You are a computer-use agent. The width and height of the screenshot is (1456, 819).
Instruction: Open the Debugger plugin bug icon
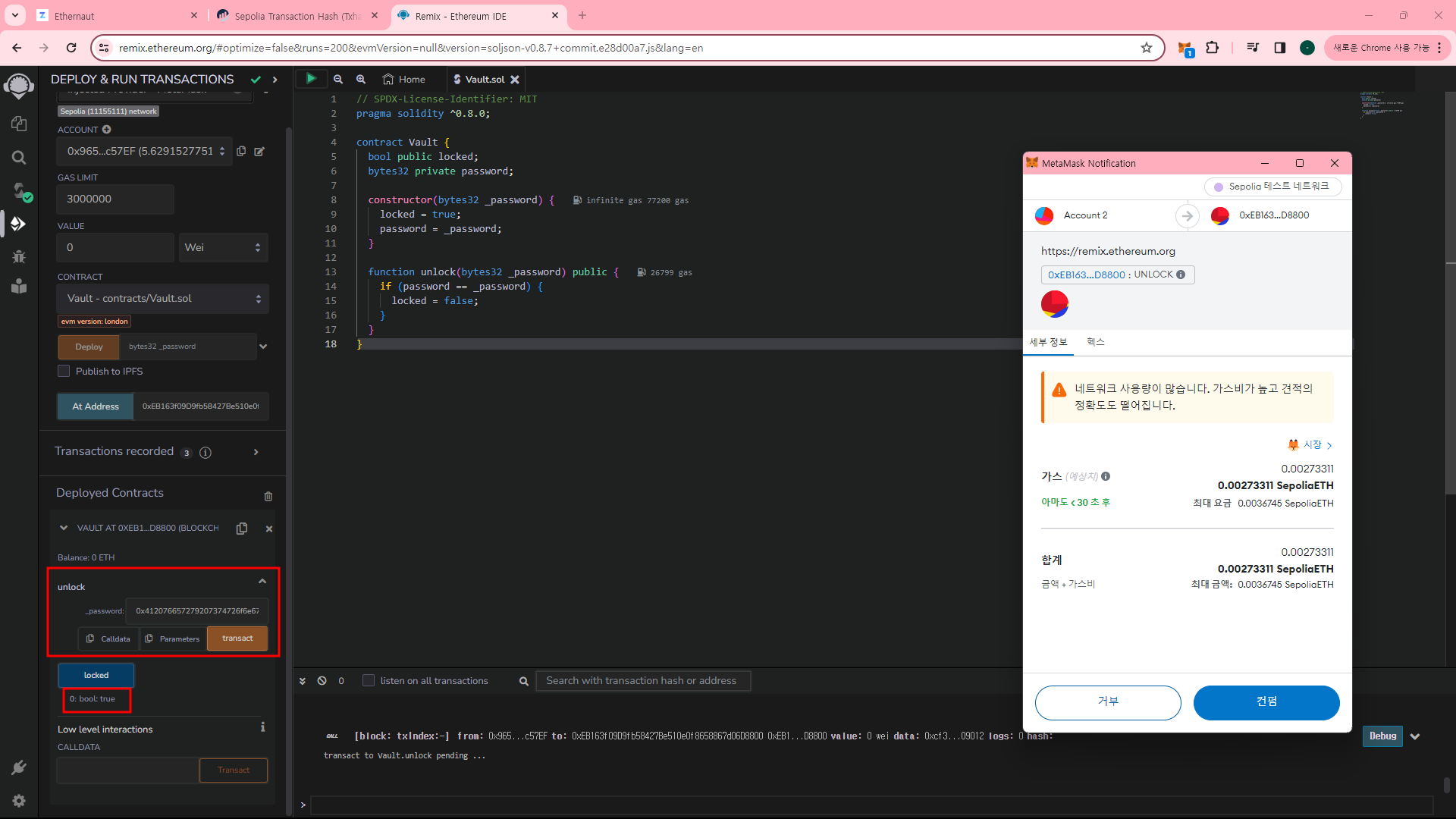click(x=19, y=256)
